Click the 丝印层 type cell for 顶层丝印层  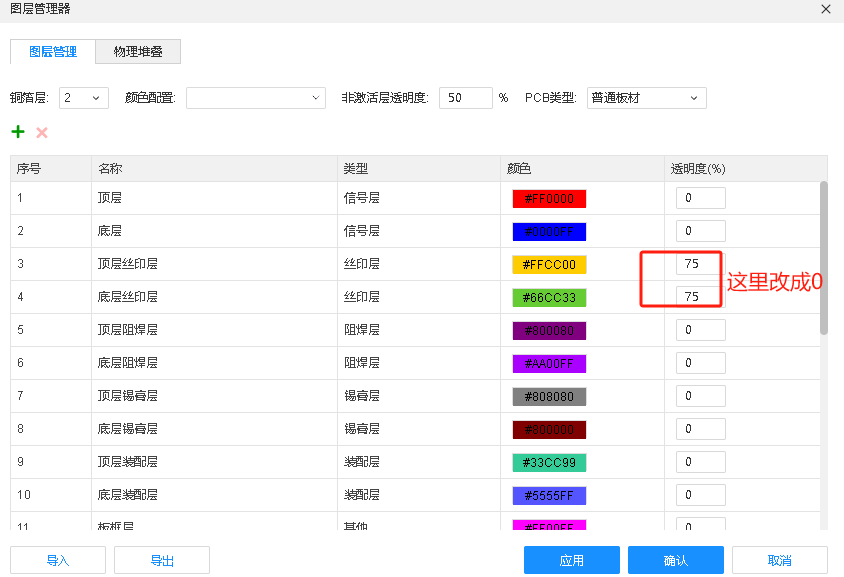tap(419, 264)
